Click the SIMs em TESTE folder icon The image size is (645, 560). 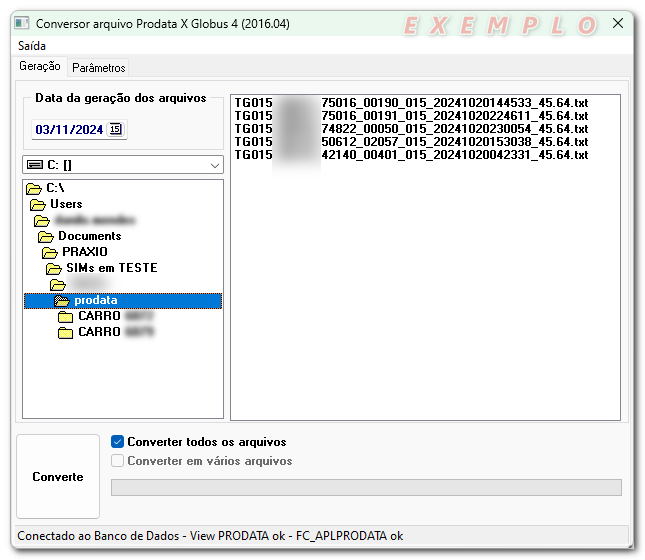click(54, 269)
